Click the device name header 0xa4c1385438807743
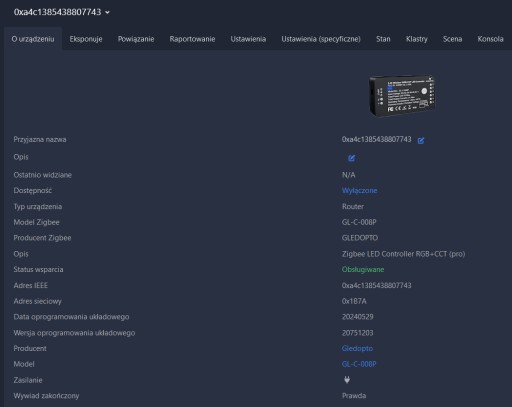The height and width of the screenshot is (407, 512). point(57,12)
